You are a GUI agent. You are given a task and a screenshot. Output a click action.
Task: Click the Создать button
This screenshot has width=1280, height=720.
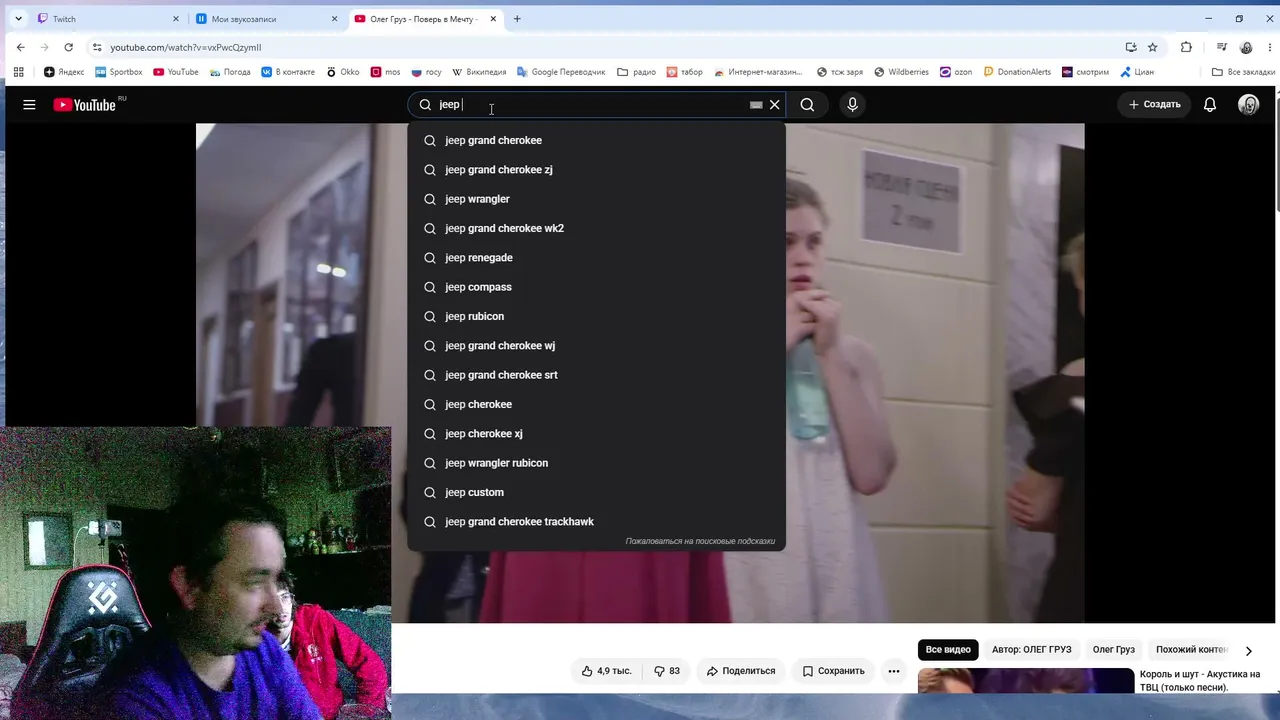click(1154, 105)
